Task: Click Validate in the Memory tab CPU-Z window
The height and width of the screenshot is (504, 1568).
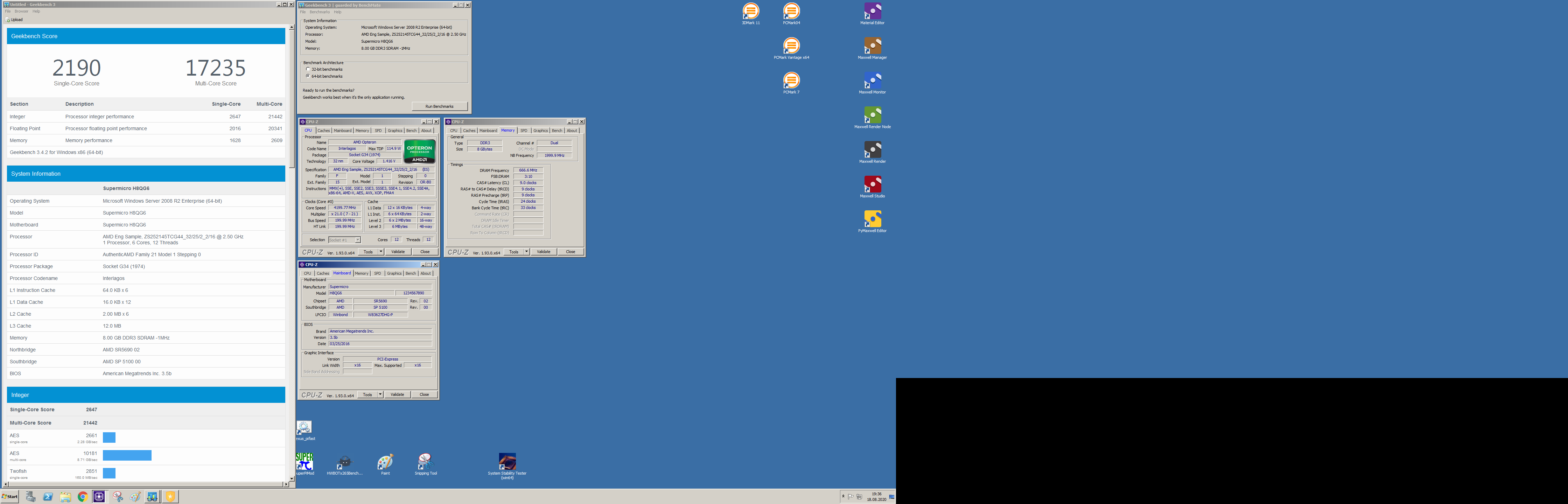Action: click(x=544, y=251)
